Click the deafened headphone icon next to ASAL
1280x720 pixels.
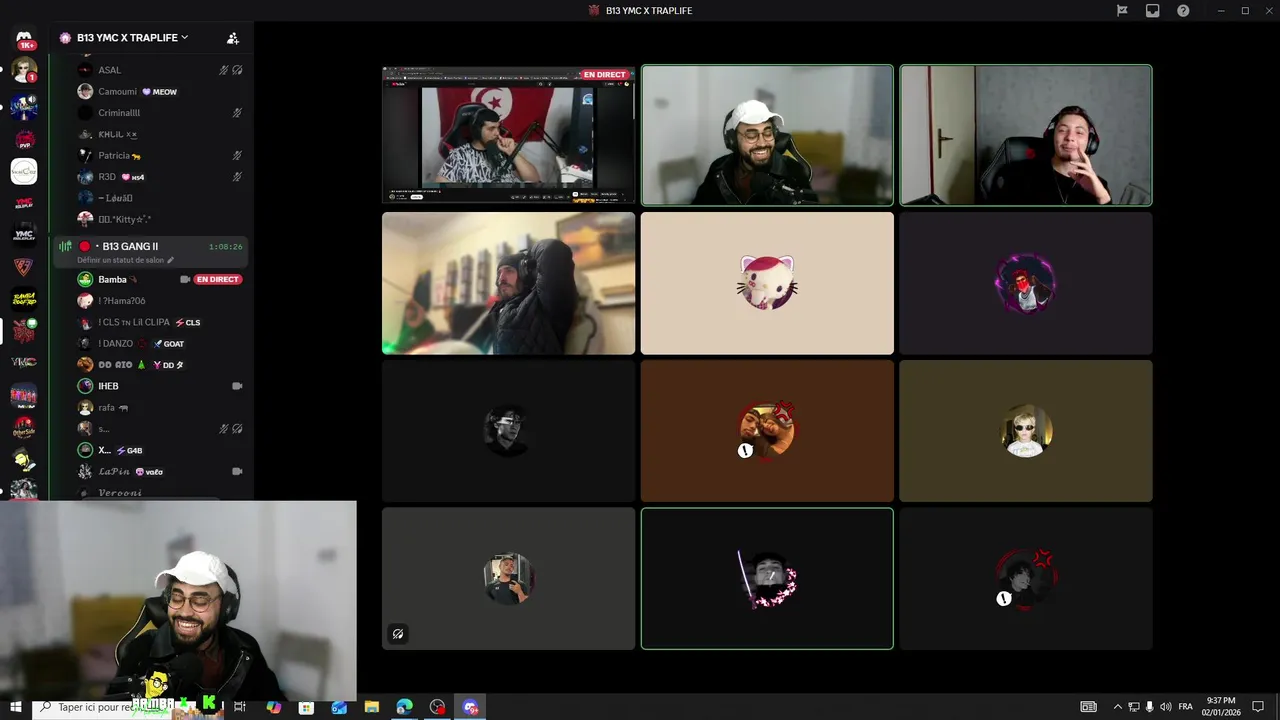237,70
